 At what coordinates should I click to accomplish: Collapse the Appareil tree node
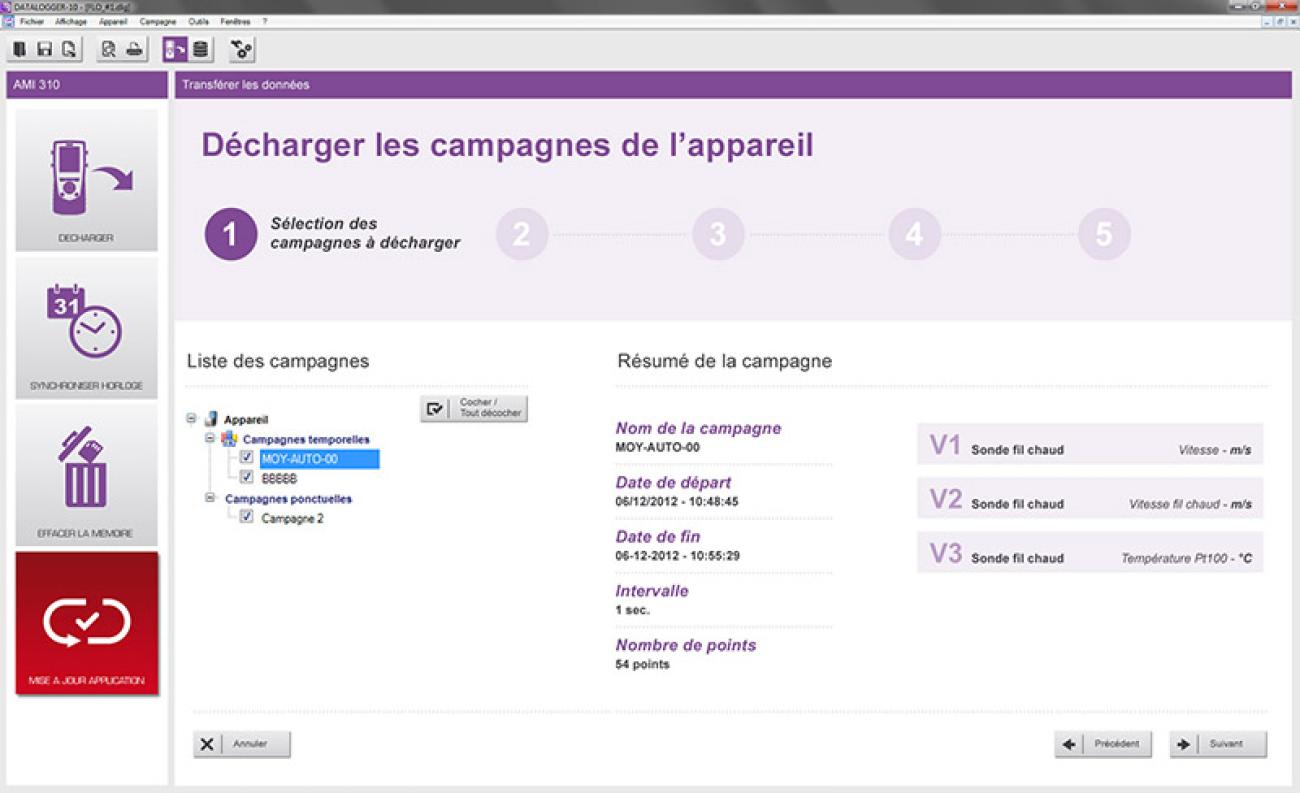point(192,420)
